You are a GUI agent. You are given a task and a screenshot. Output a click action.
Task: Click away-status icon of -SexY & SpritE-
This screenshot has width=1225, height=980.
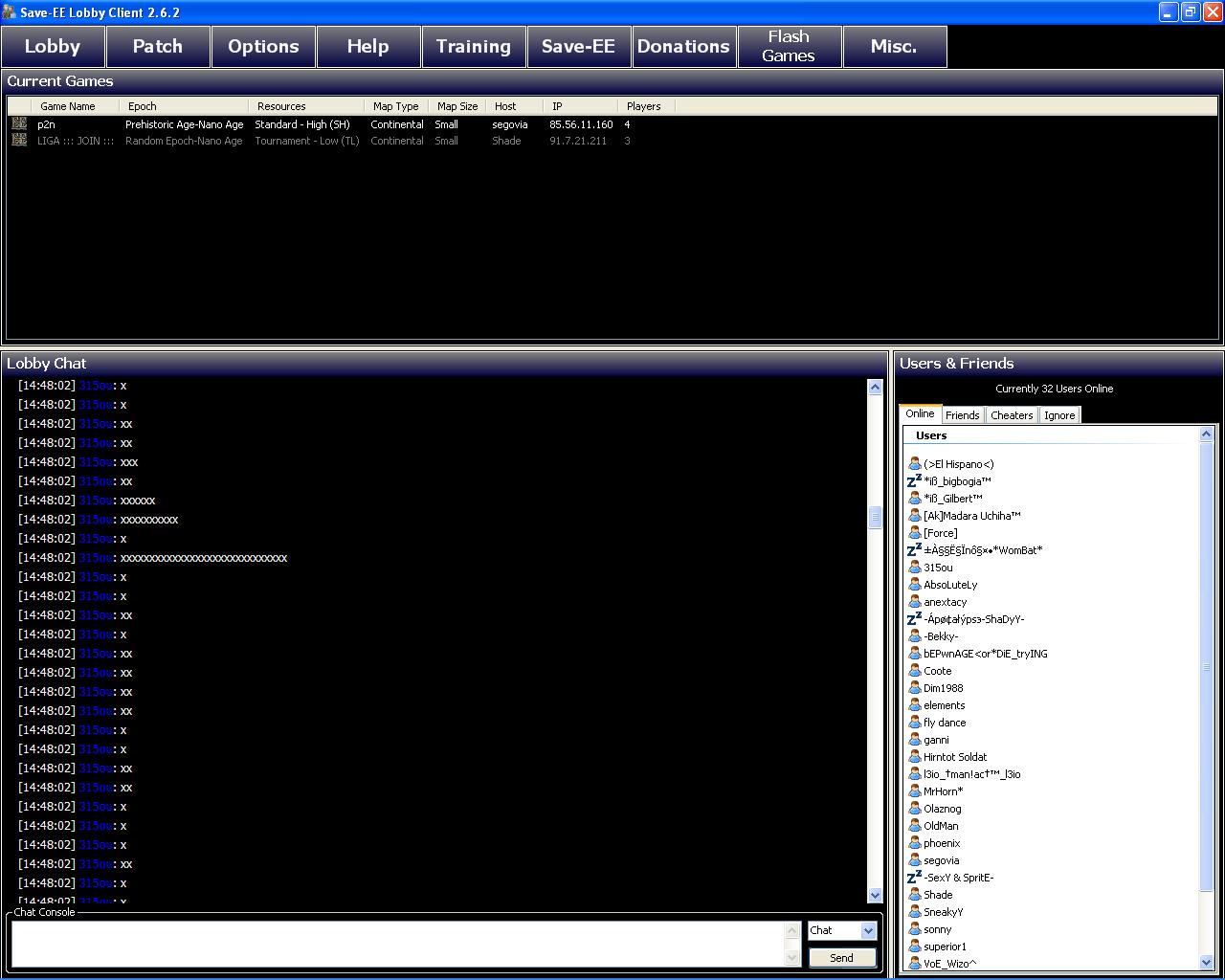tap(914, 878)
